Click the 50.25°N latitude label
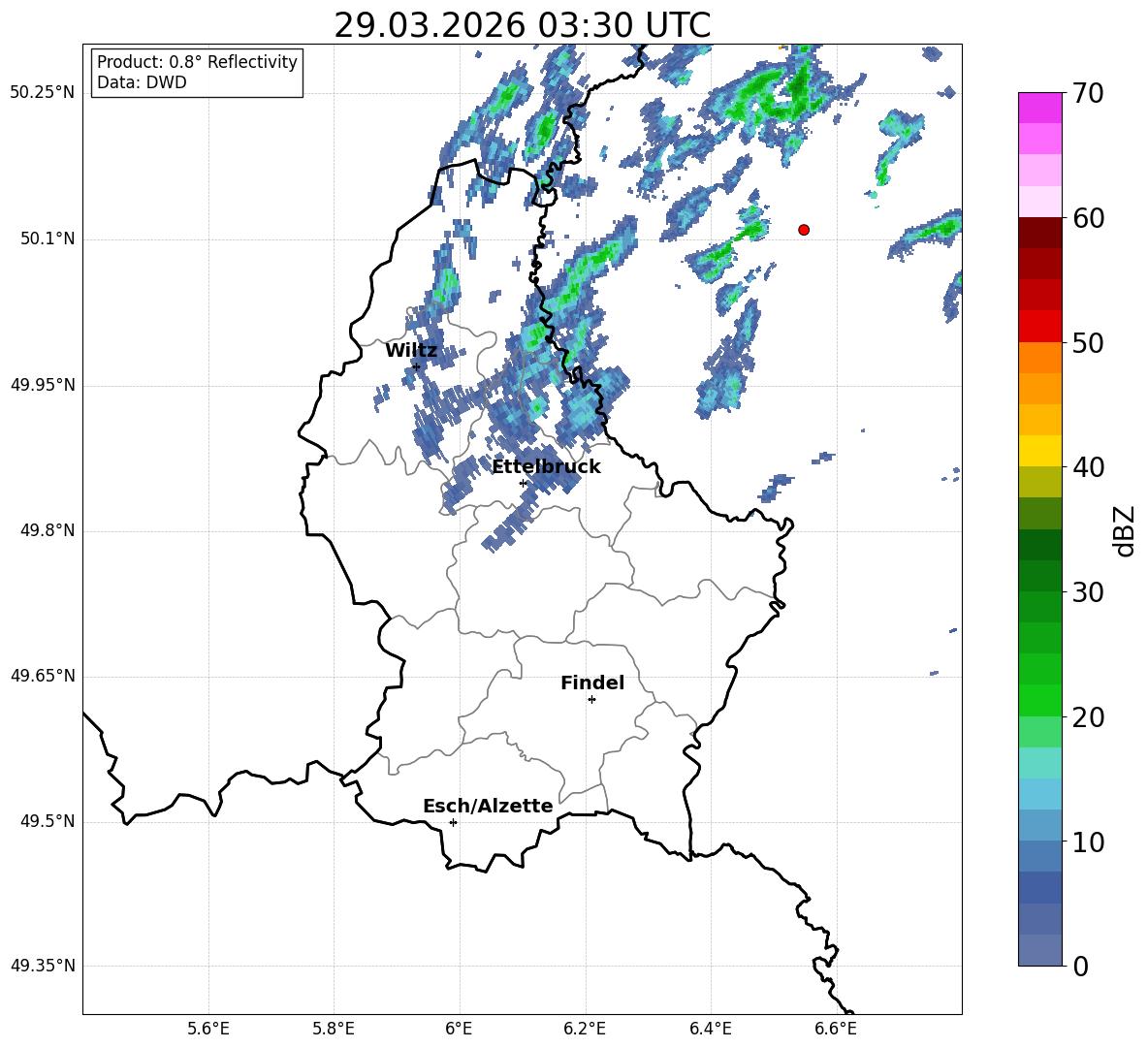 click(43, 93)
